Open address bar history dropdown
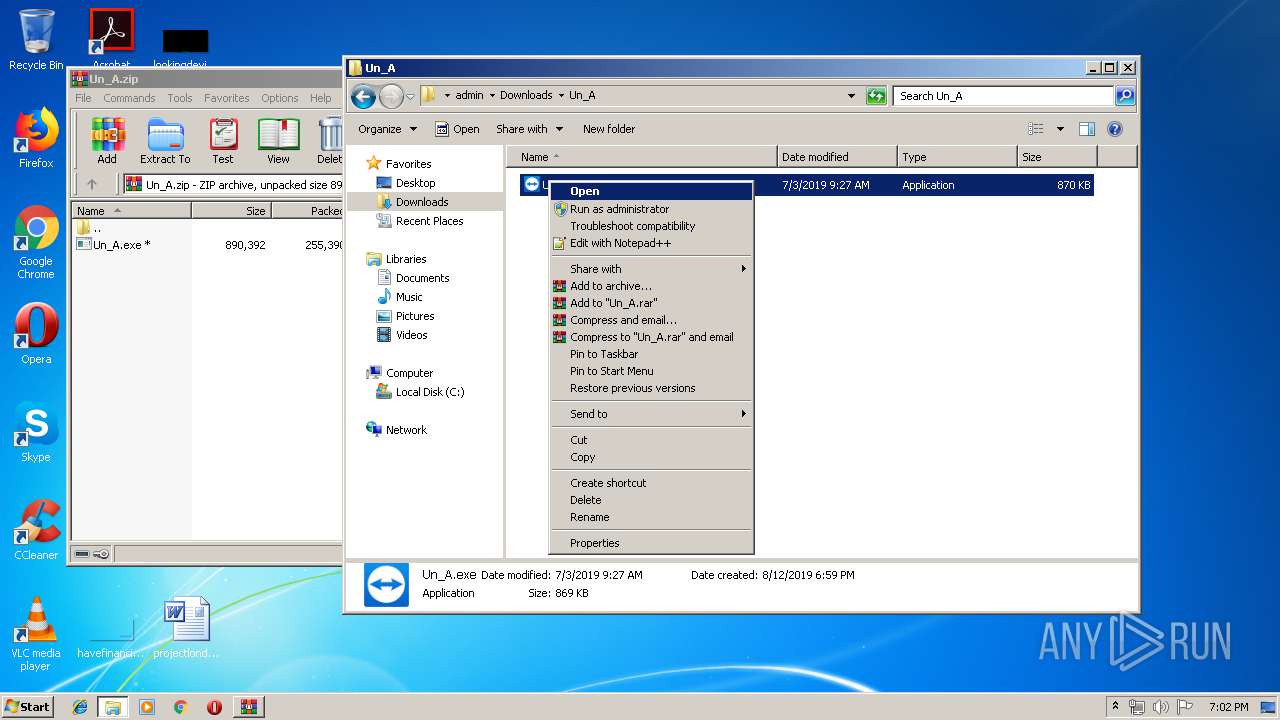Image resolution: width=1280 pixels, height=720 pixels. click(851, 96)
